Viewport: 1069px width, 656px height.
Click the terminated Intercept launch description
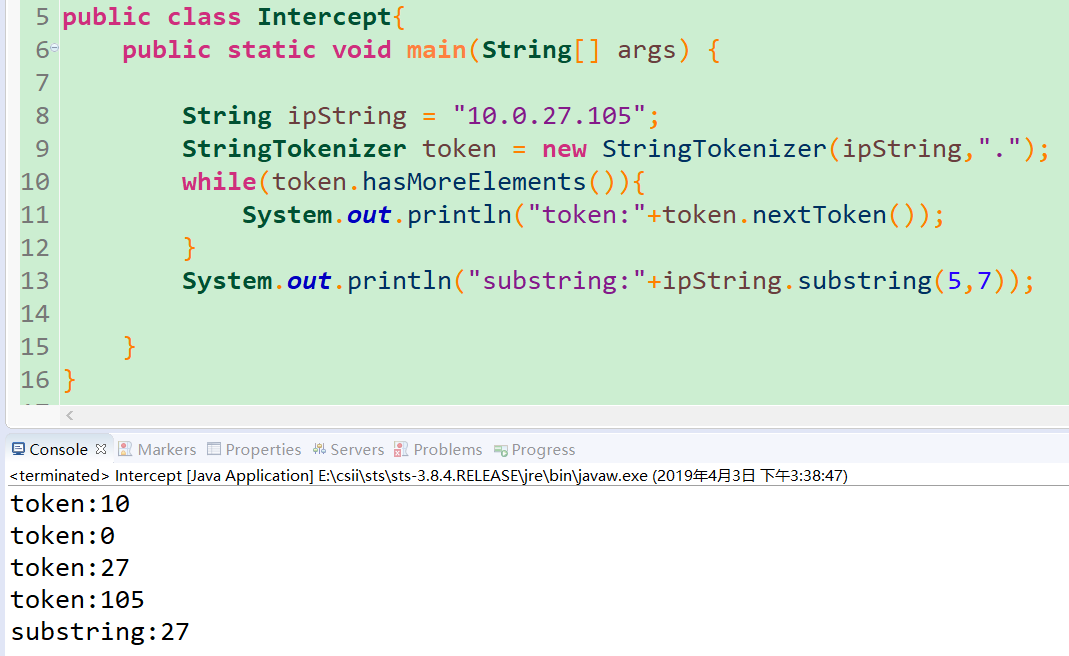pos(428,475)
